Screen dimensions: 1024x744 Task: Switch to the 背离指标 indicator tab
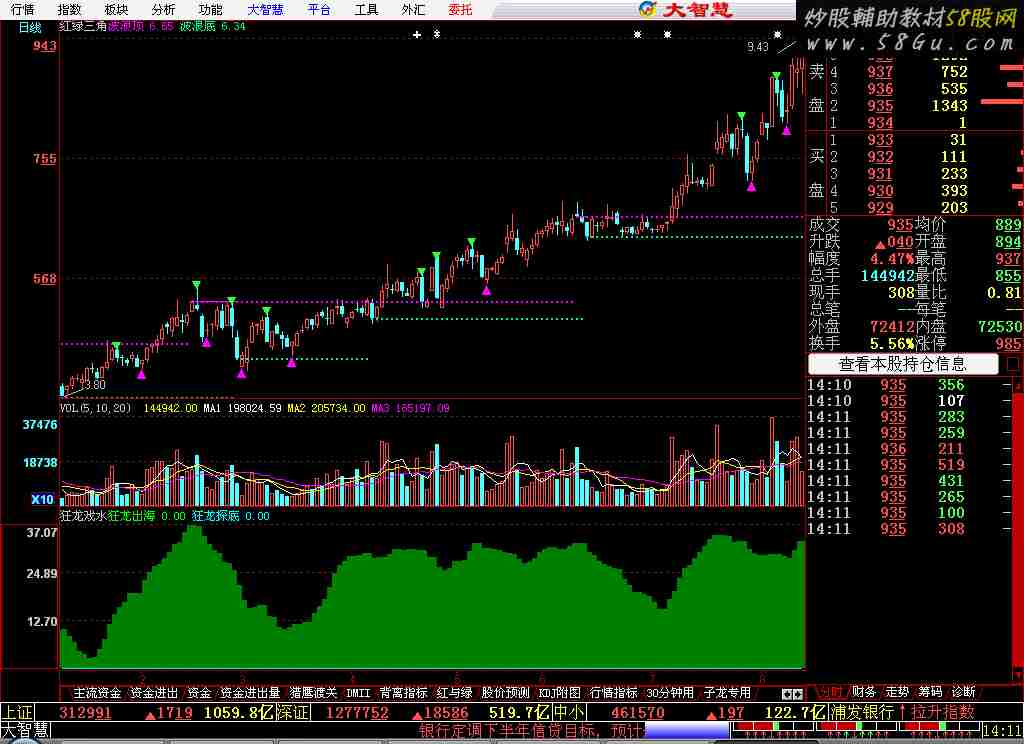tap(404, 692)
